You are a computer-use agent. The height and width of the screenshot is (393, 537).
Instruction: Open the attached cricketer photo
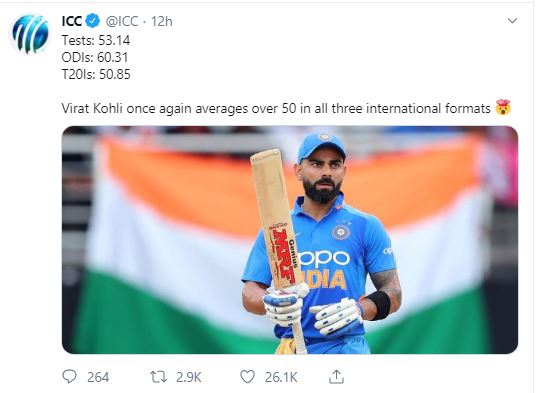point(290,240)
